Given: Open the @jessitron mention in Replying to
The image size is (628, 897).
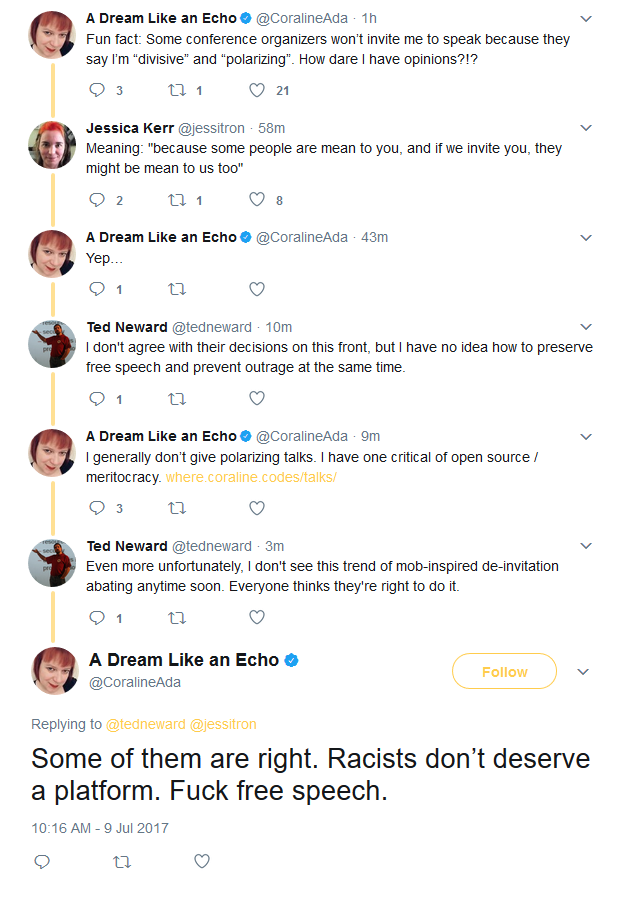Looking at the screenshot, I should point(223,724).
